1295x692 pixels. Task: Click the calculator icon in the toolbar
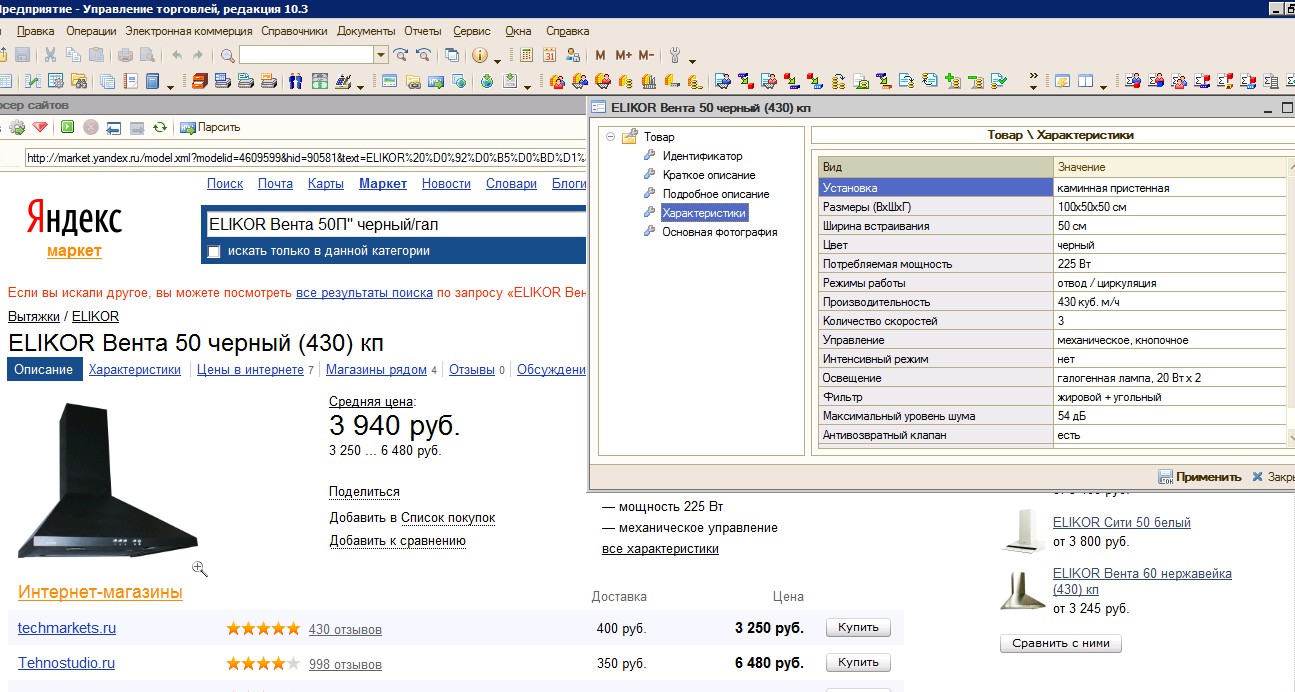(525, 55)
